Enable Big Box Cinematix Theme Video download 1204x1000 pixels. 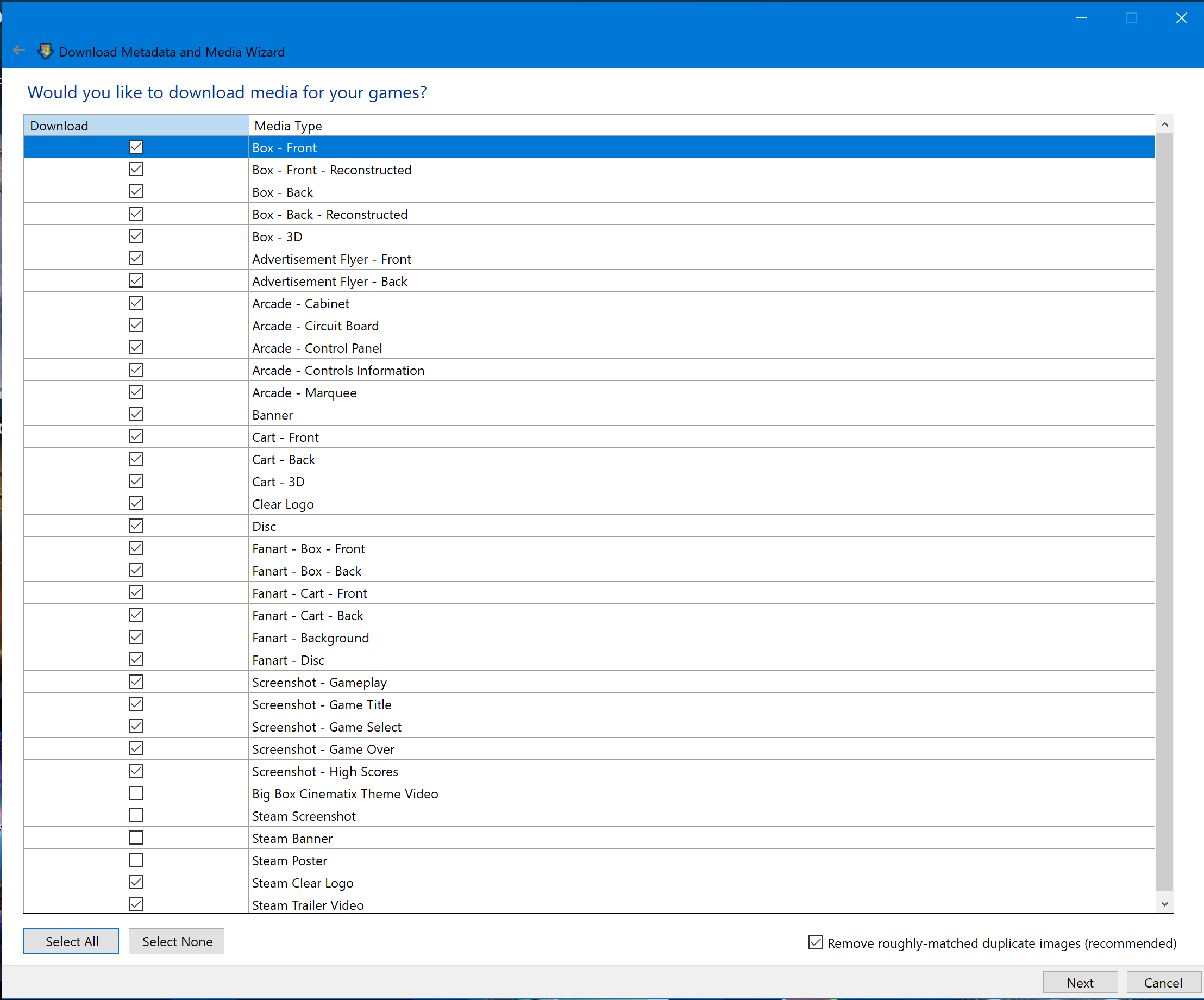[136, 793]
